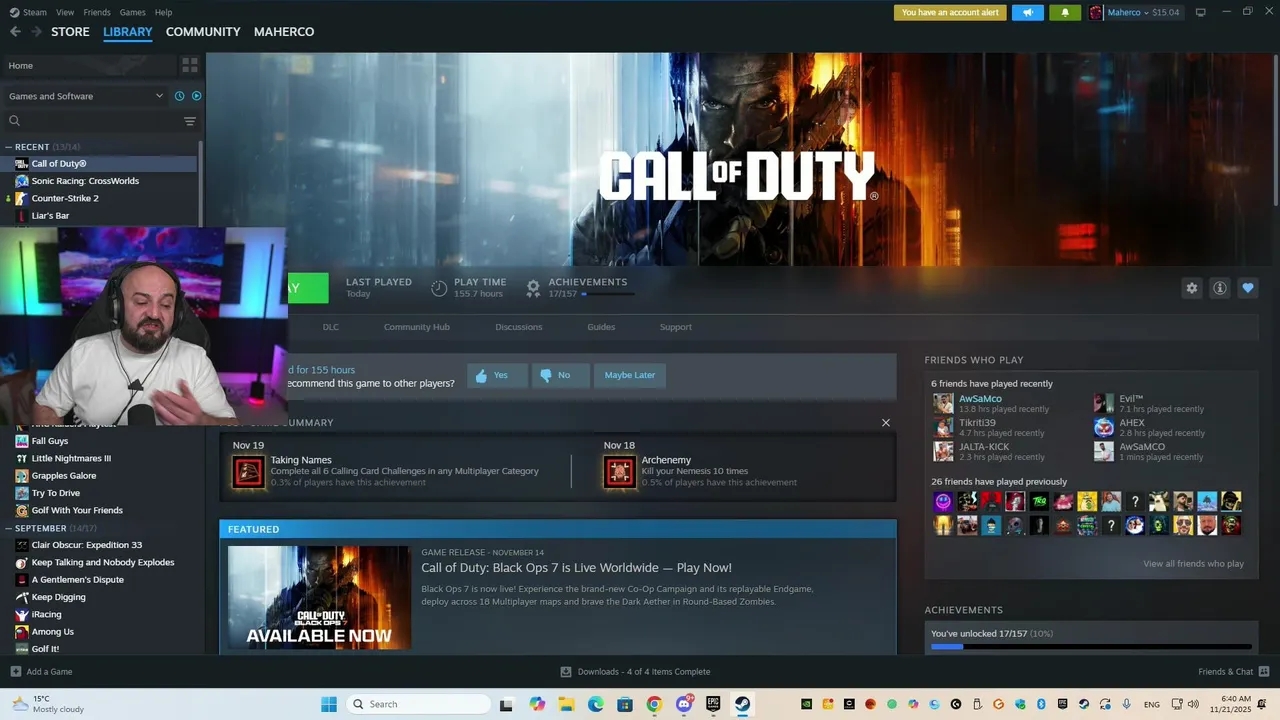Screen dimensions: 1280x720
Task: Open the STORE tab
Action: click(70, 32)
